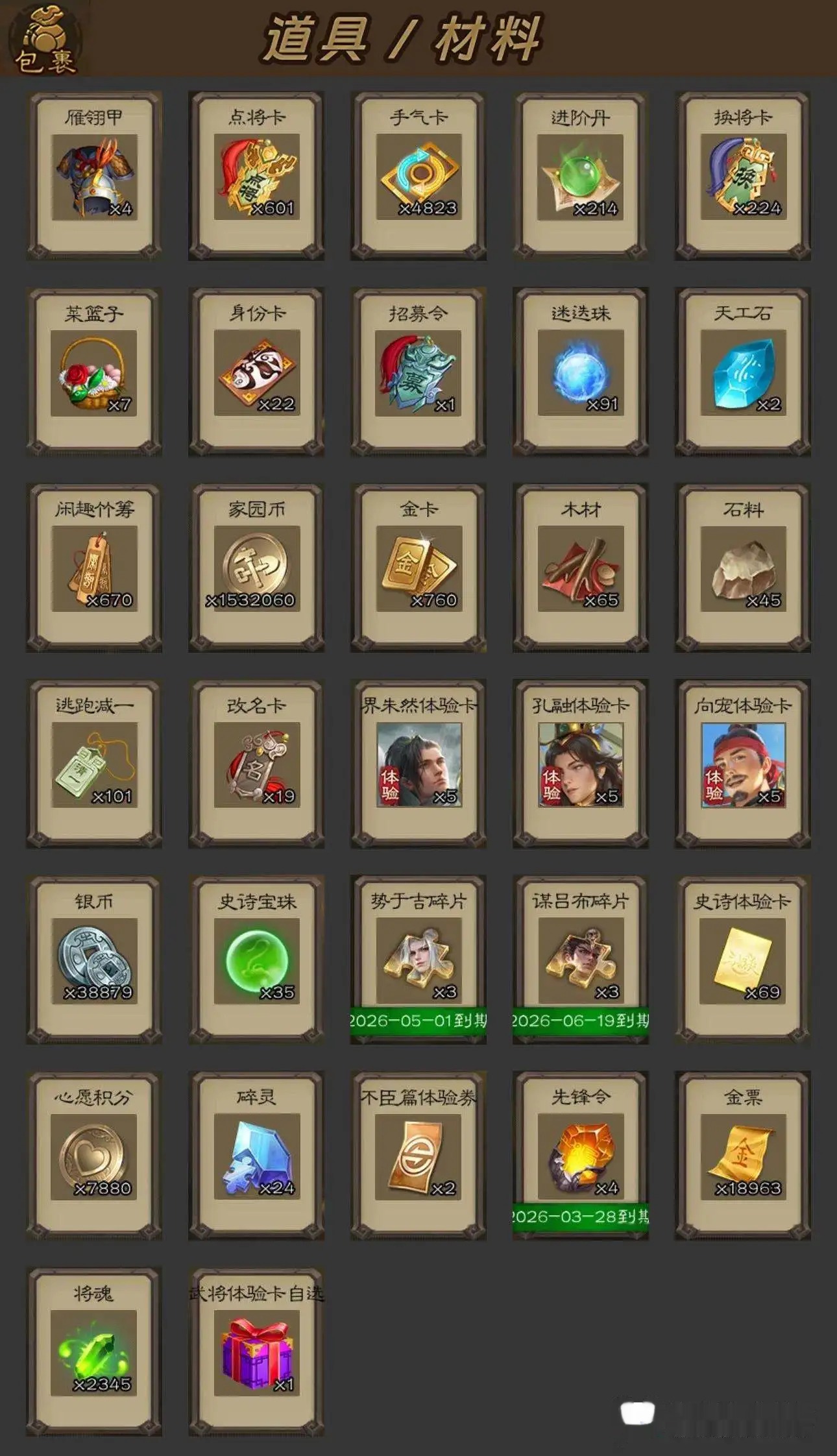Select 先锋令 expiring 2026-03-28

coord(581,1156)
